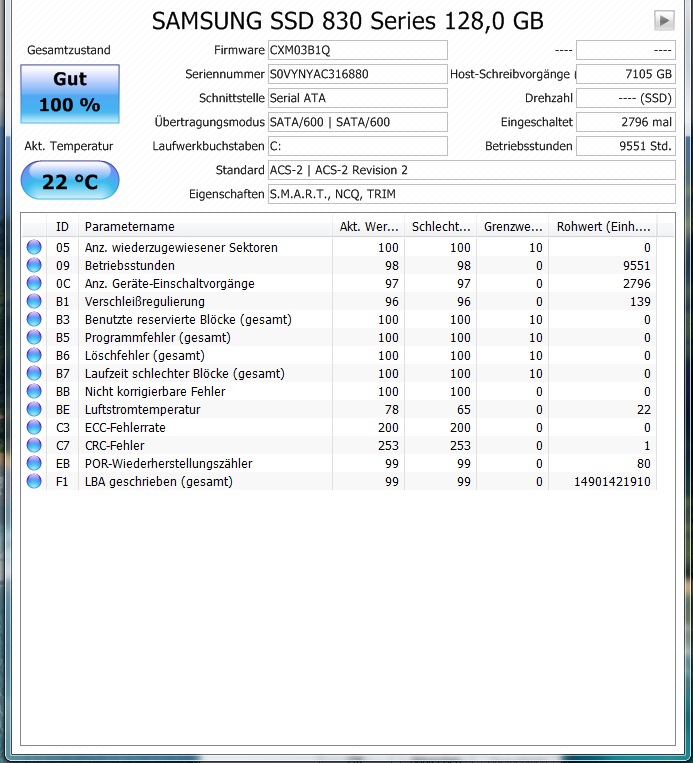Select row Luftstromtemperatur
Image resolution: width=693 pixels, height=763 pixels.
point(339,409)
